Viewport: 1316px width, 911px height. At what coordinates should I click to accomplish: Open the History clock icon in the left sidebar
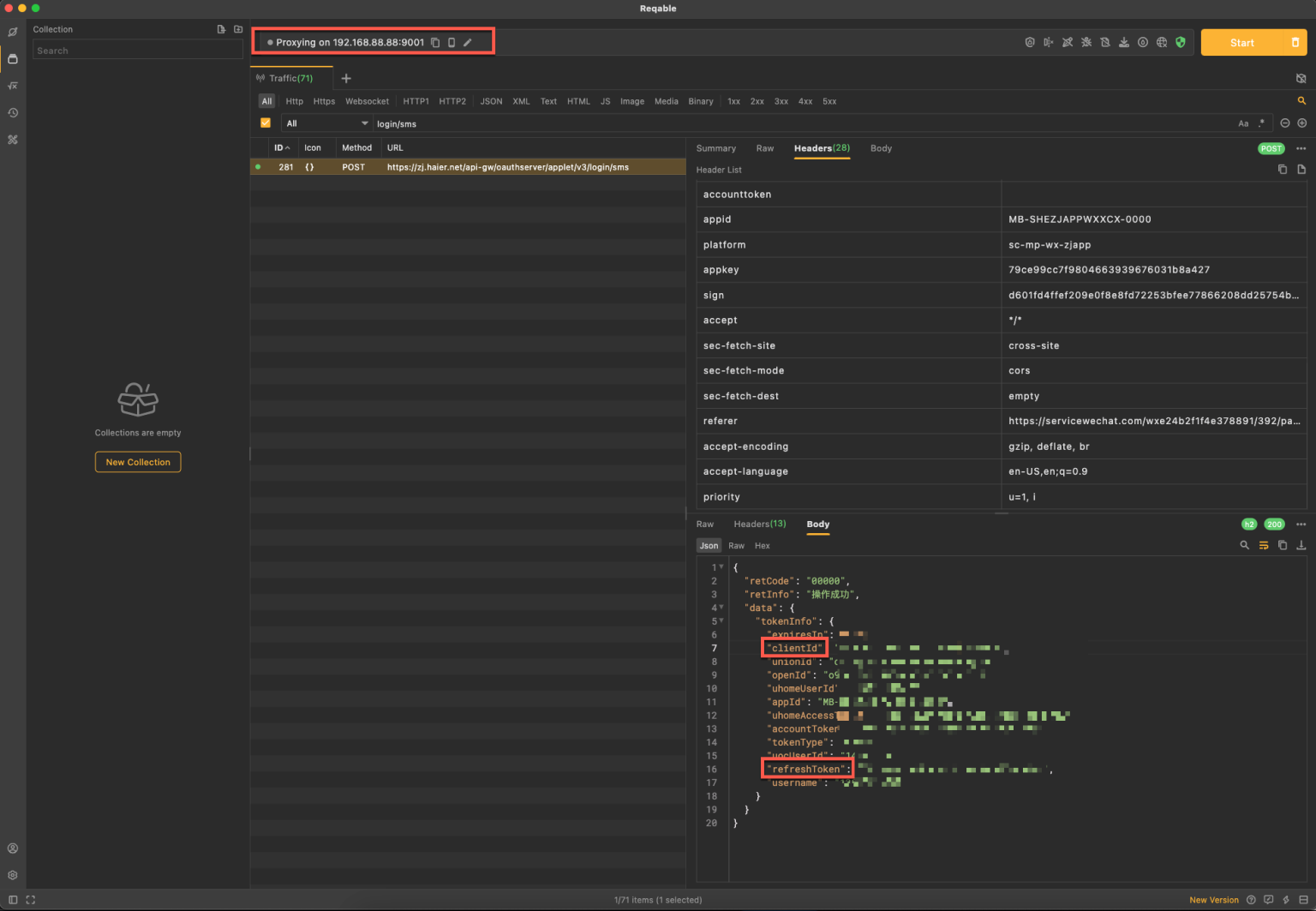point(13,112)
